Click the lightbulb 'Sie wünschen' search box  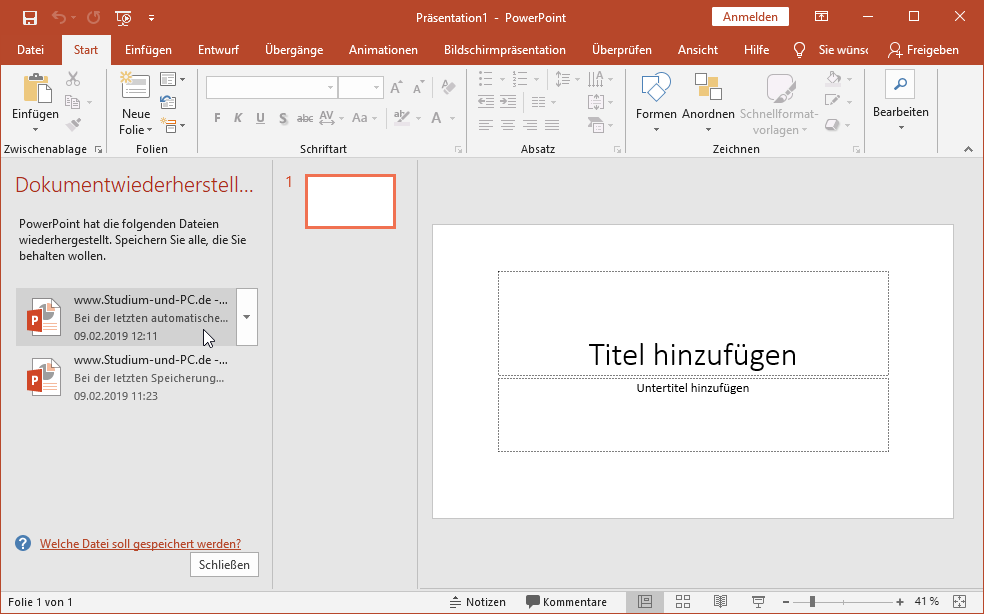(832, 50)
